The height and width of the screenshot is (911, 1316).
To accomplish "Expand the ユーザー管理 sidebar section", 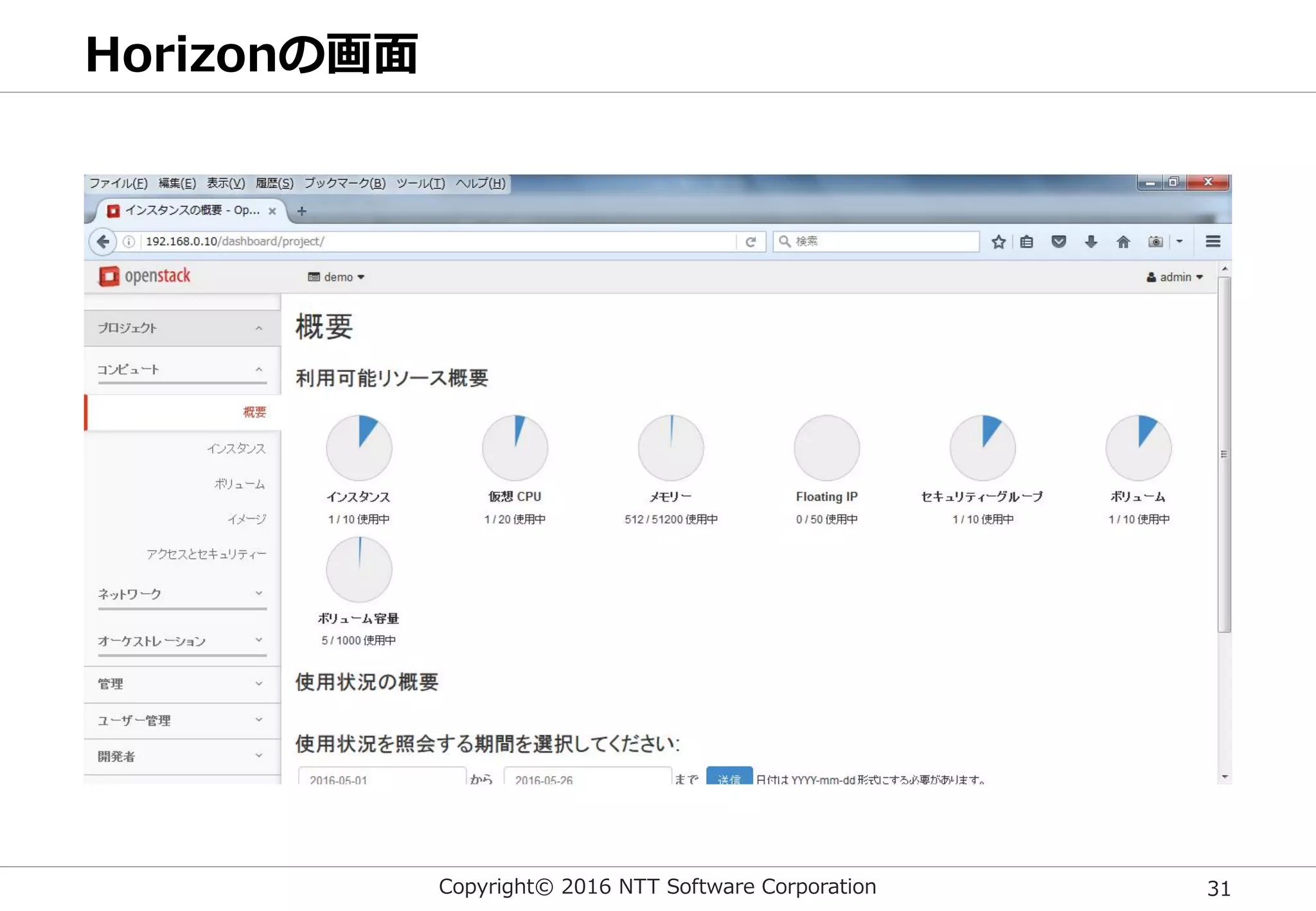I will pyautogui.click(x=182, y=721).
